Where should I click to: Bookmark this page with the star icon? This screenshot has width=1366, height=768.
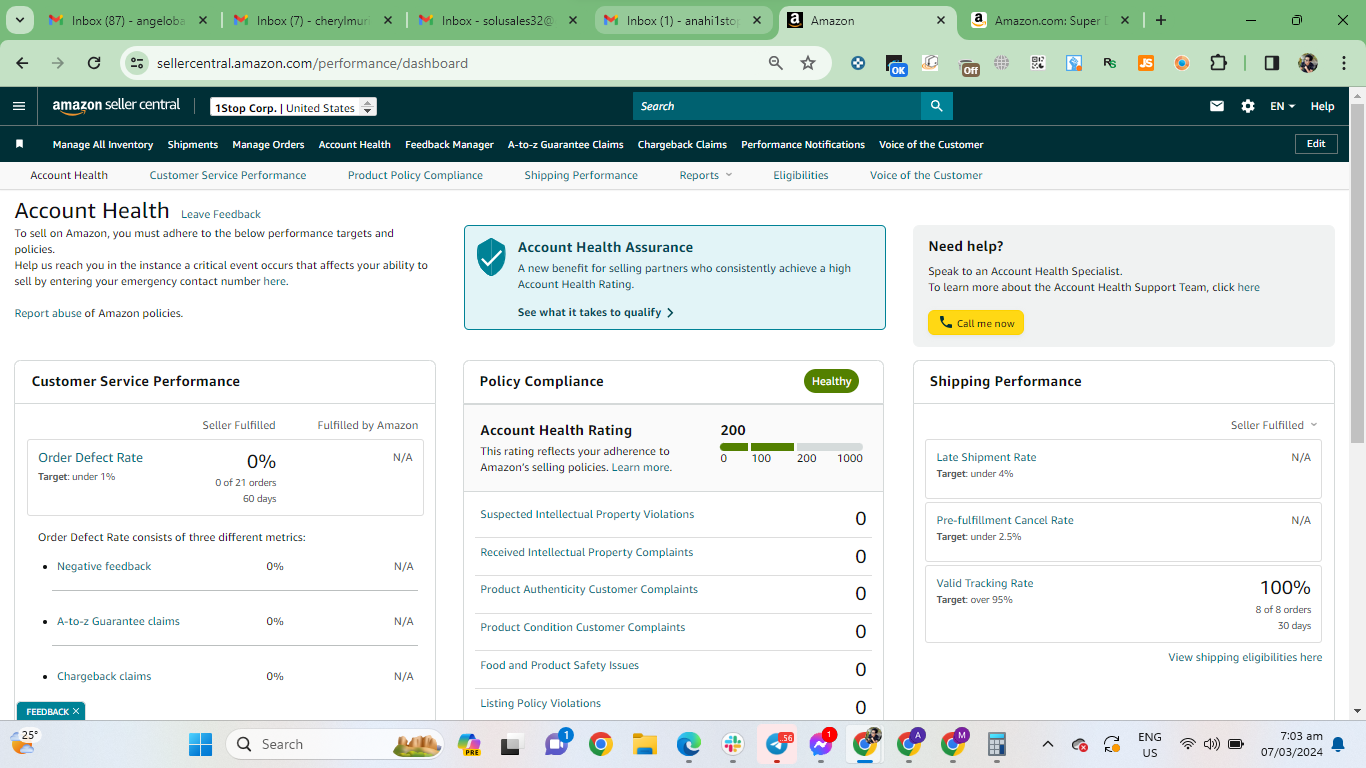[x=808, y=63]
